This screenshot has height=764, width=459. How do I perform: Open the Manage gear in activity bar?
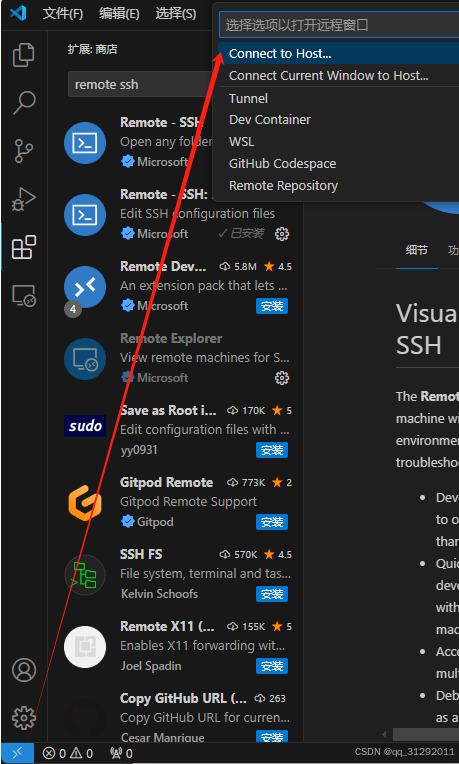pyautogui.click(x=23, y=718)
